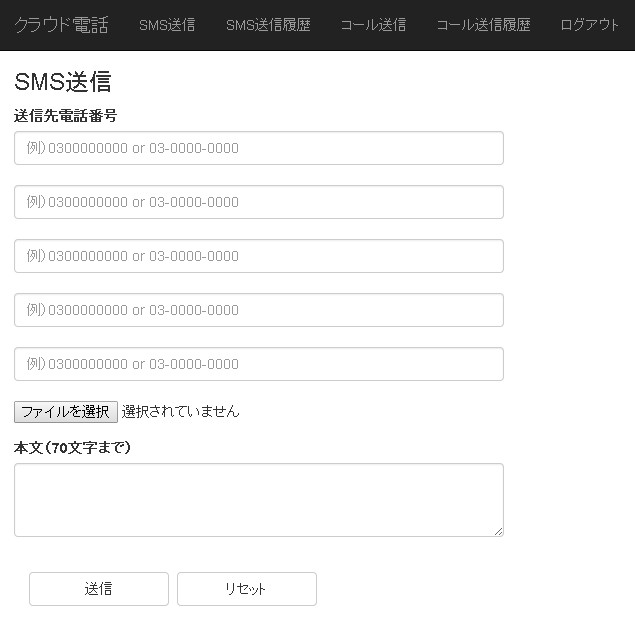Click the fourth phone number input
The width and height of the screenshot is (635, 621).
(x=258, y=310)
